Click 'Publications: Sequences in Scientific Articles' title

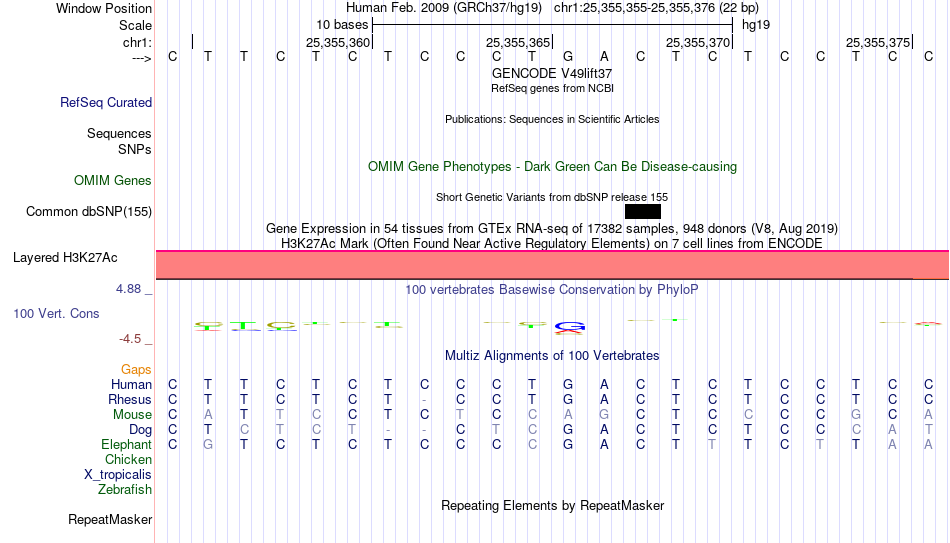[552, 119]
